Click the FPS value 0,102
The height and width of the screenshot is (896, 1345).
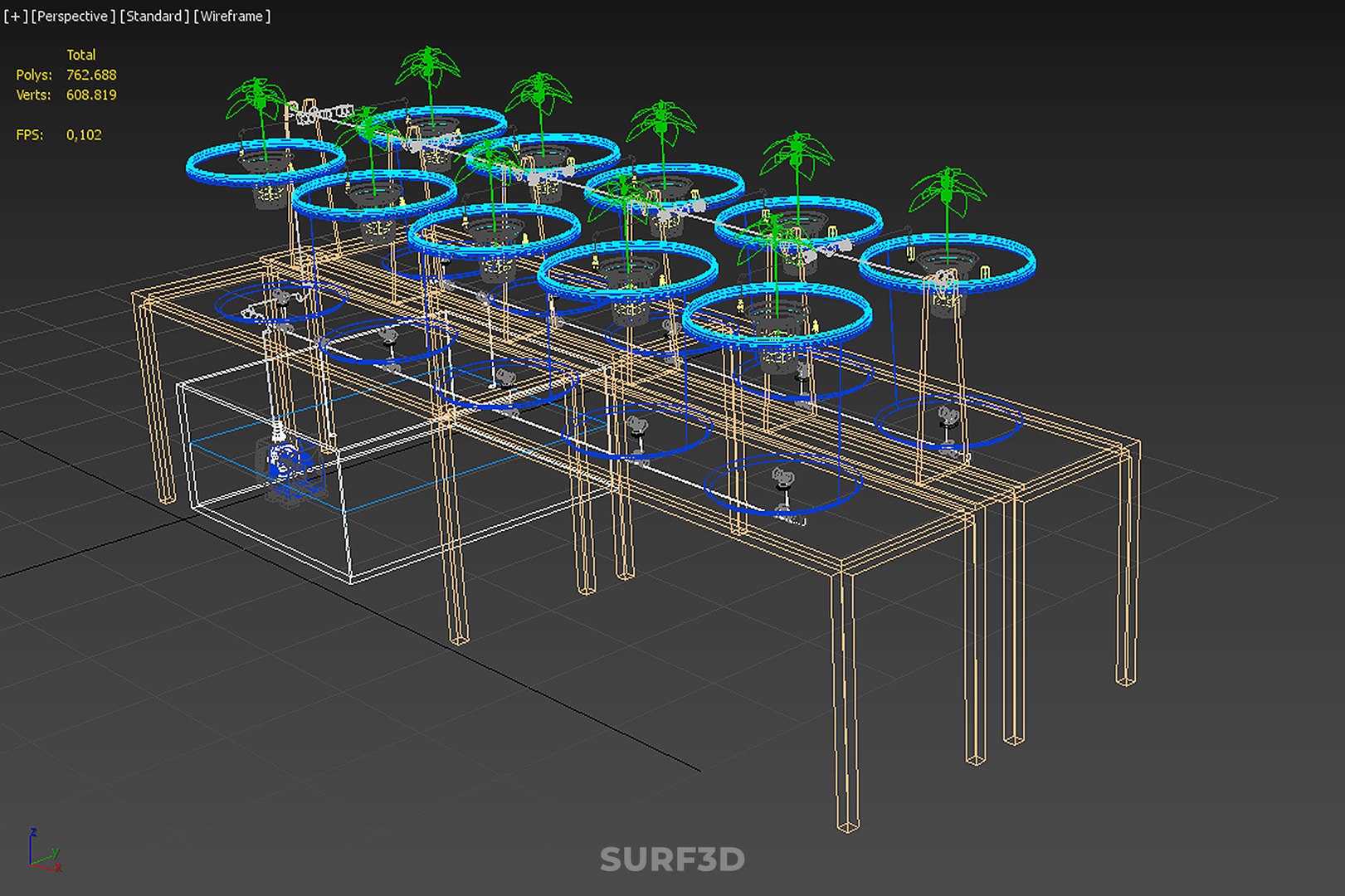pos(84,134)
